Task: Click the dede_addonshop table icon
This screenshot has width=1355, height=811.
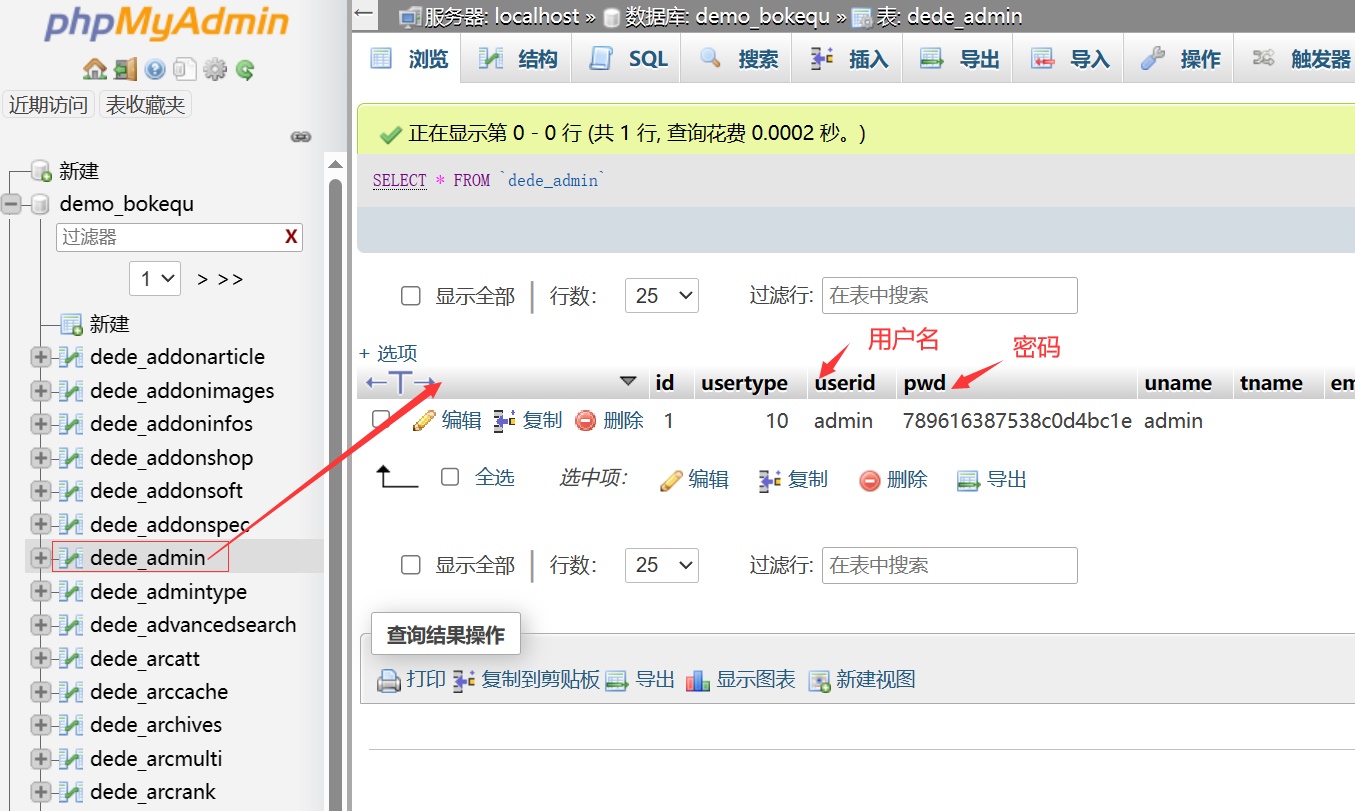Action: coord(71,458)
